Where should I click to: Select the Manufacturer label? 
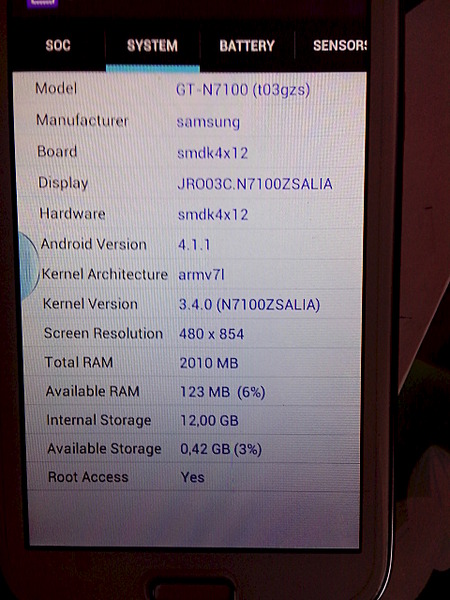click(x=82, y=120)
